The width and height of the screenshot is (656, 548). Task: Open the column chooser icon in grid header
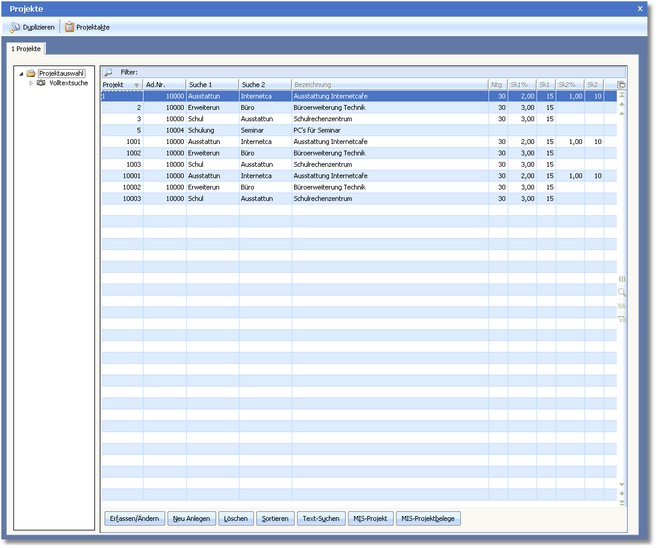[621, 85]
